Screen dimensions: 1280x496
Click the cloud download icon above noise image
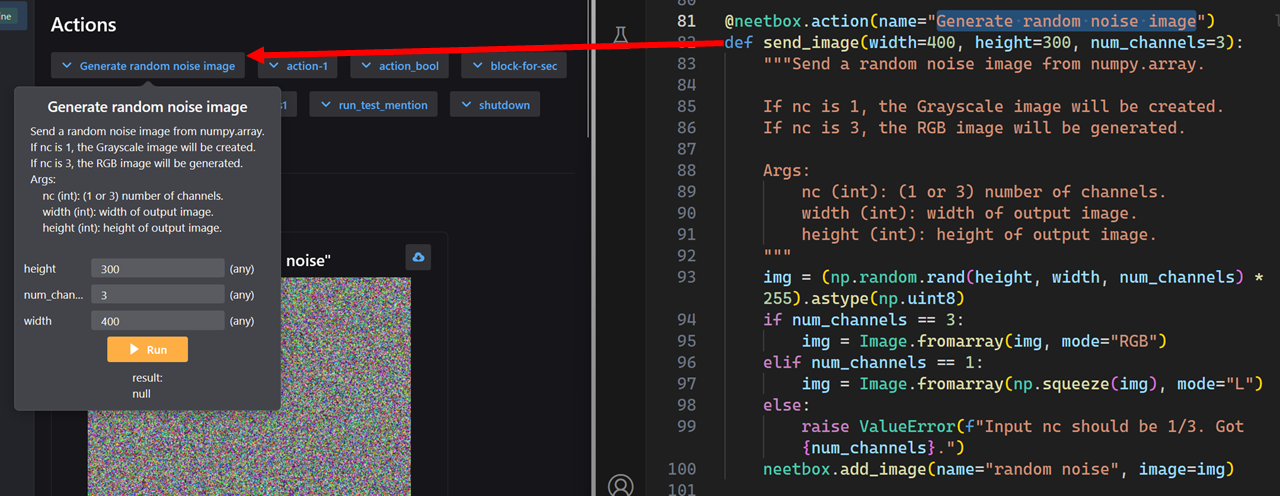[x=418, y=258]
